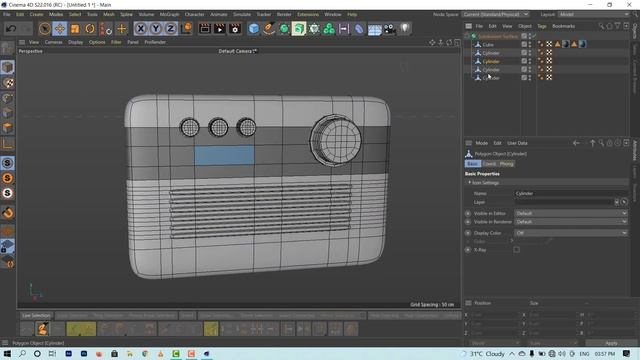This screenshot has height=360, width=640.
Task: Add a Camera object
Action: click(389, 29)
